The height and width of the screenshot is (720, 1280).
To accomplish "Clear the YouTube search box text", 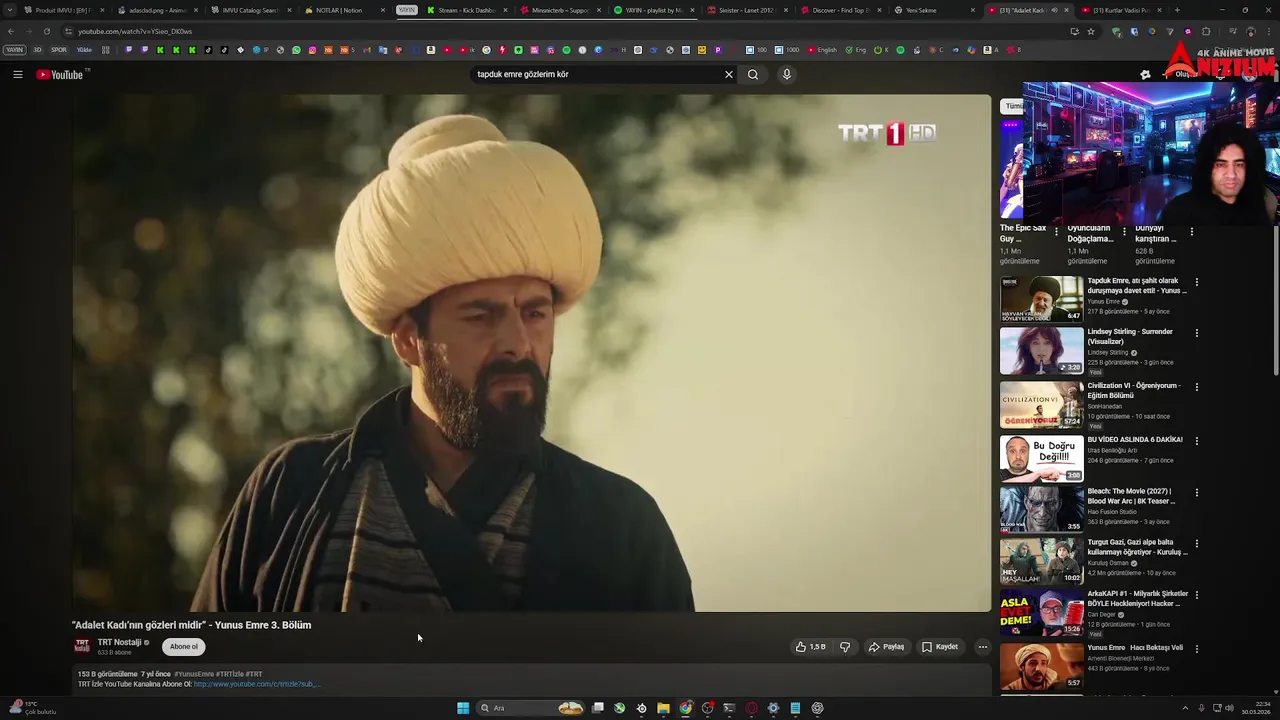I will (729, 74).
